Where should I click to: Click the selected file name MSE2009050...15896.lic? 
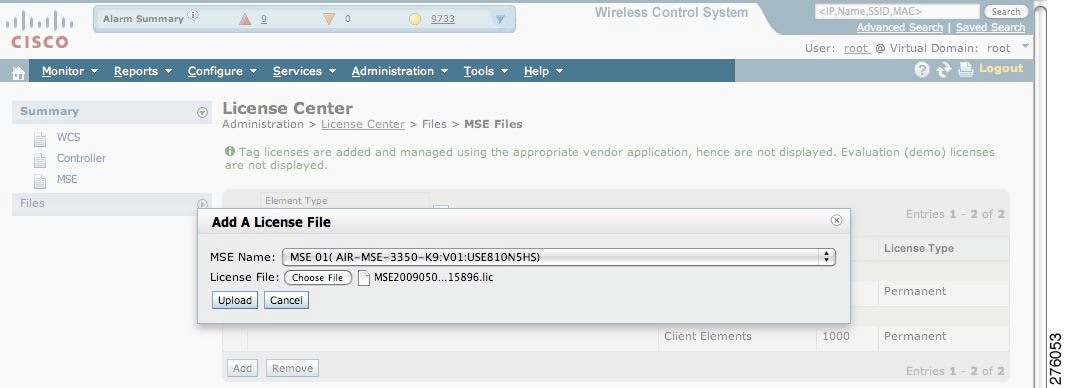coord(433,278)
